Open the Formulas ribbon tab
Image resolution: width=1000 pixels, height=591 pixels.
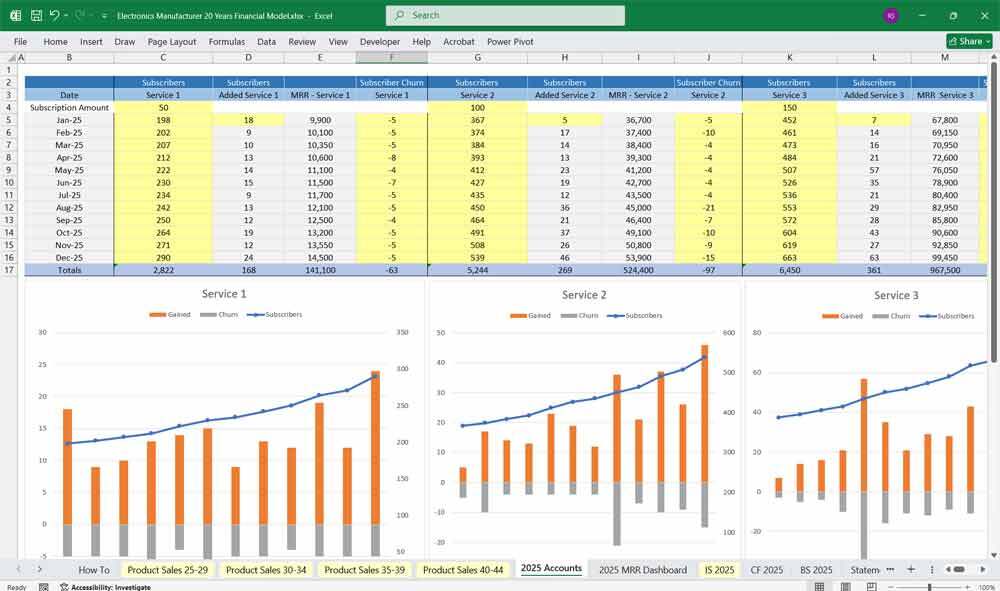pyautogui.click(x=227, y=41)
